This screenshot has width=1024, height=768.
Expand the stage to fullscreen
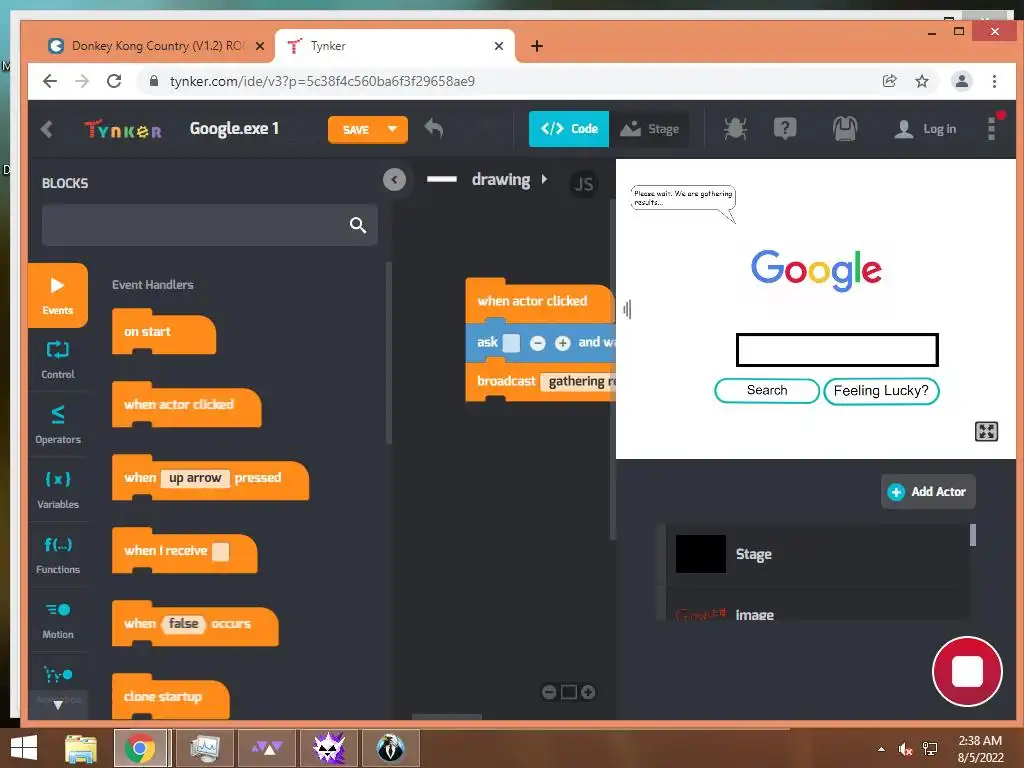tap(986, 432)
